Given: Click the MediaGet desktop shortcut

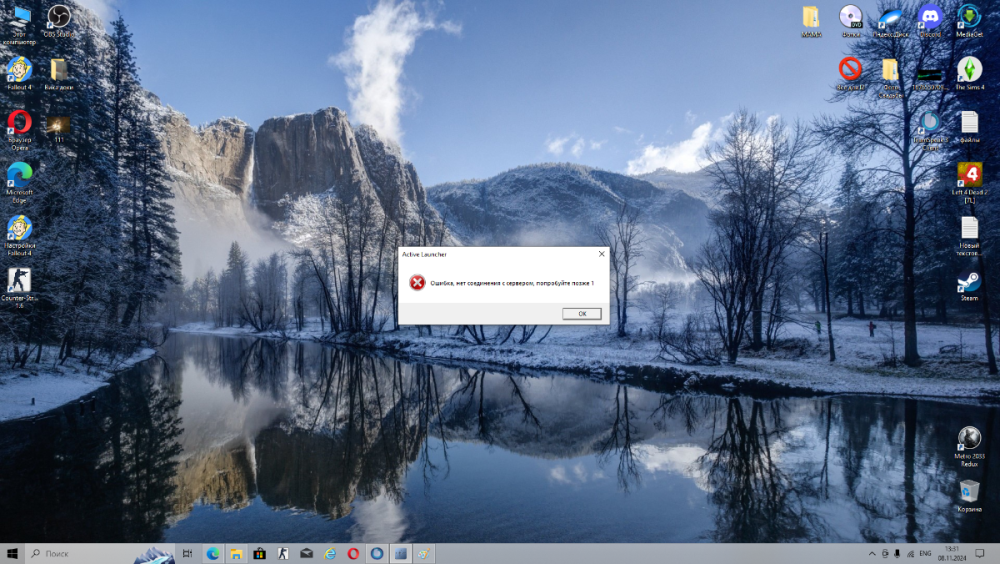Looking at the screenshot, I should 969,17.
